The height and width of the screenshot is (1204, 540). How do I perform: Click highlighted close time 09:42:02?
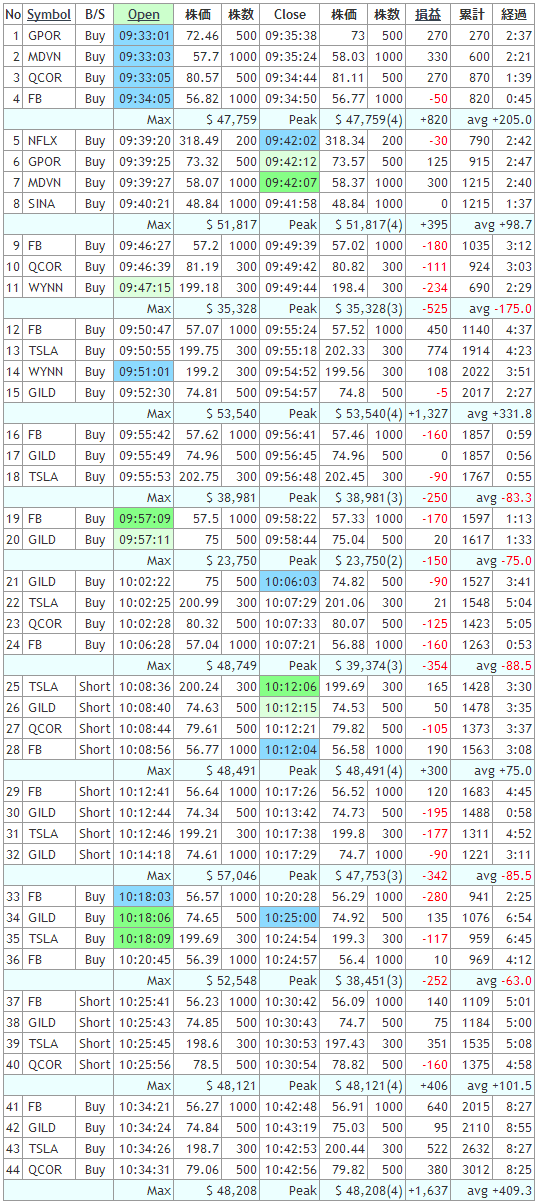click(290, 141)
